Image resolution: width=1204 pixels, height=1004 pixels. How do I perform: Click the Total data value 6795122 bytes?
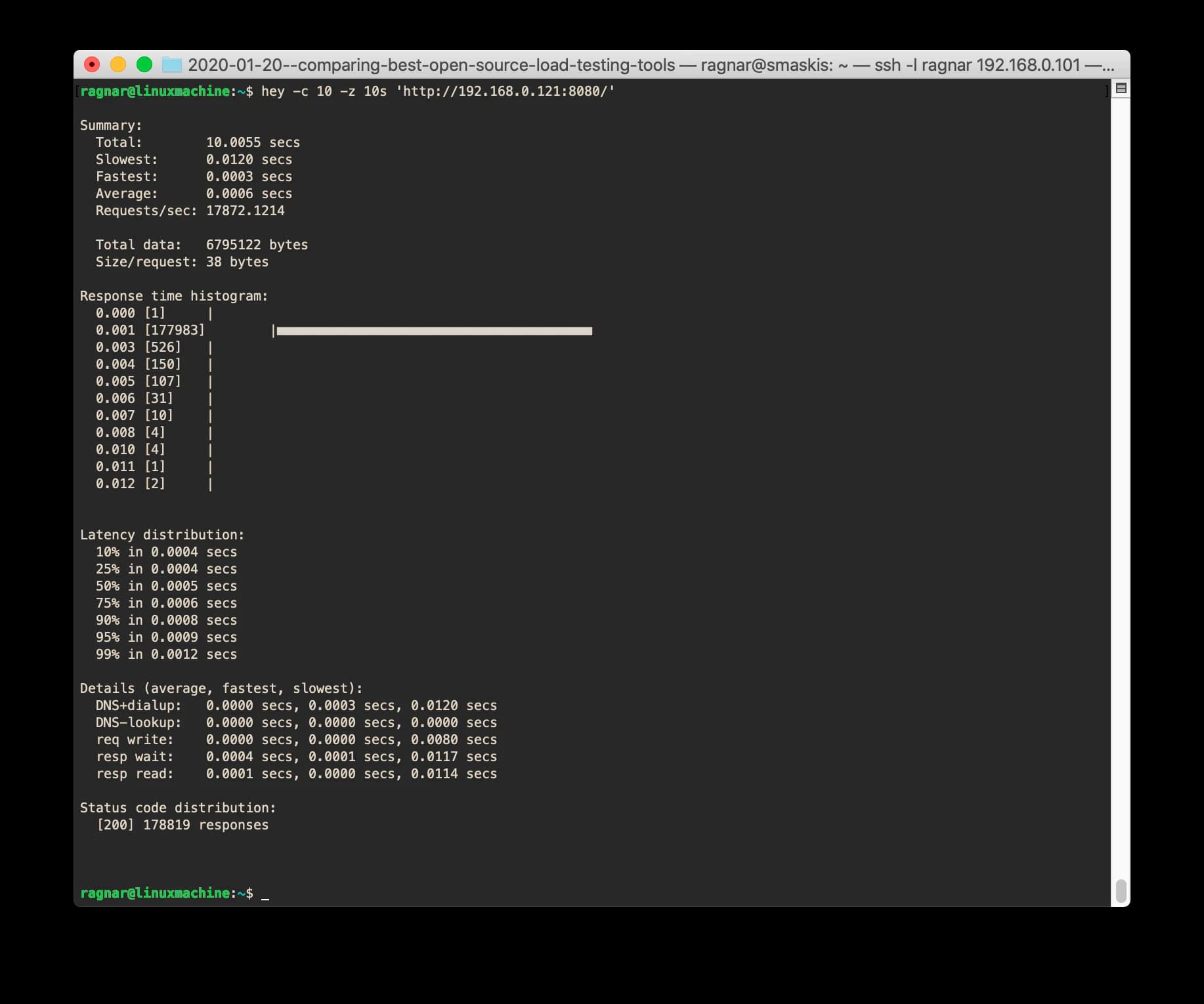257,245
